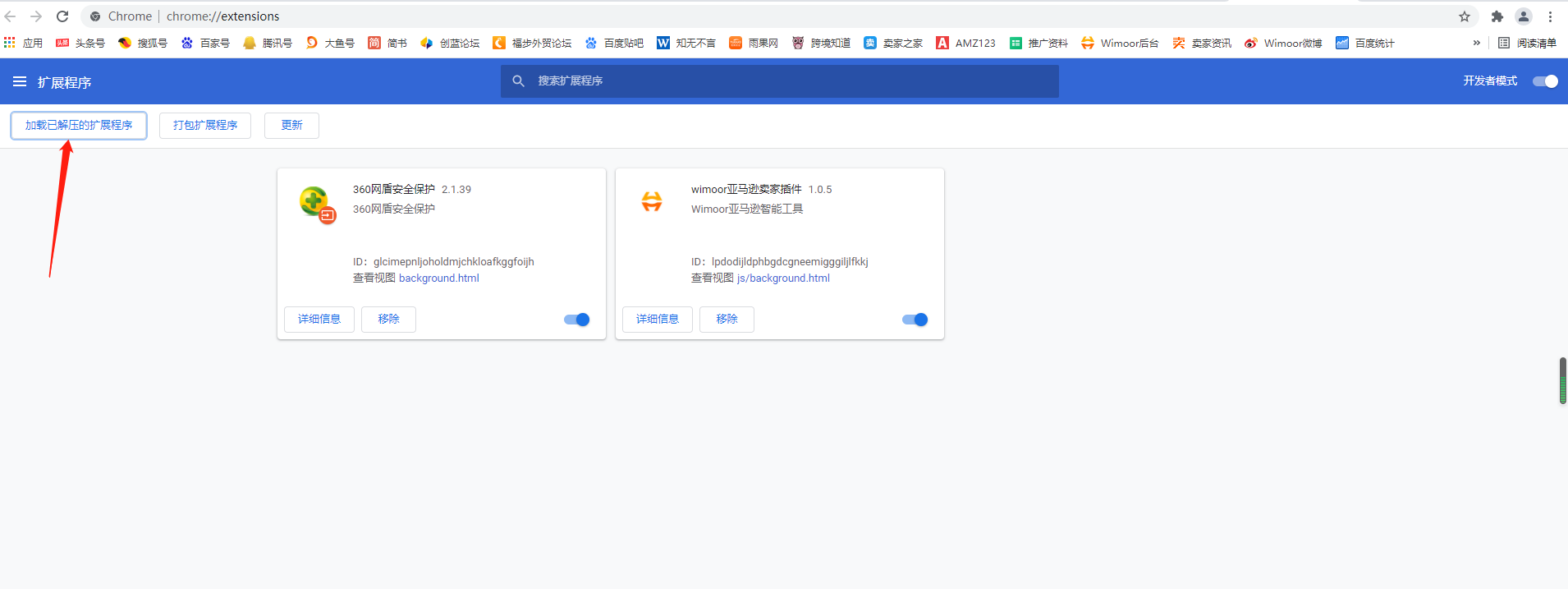Open 详细信息 for wimoor亚马逊卖家插件
Viewport: 1568px width, 589px height.
[x=658, y=320]
